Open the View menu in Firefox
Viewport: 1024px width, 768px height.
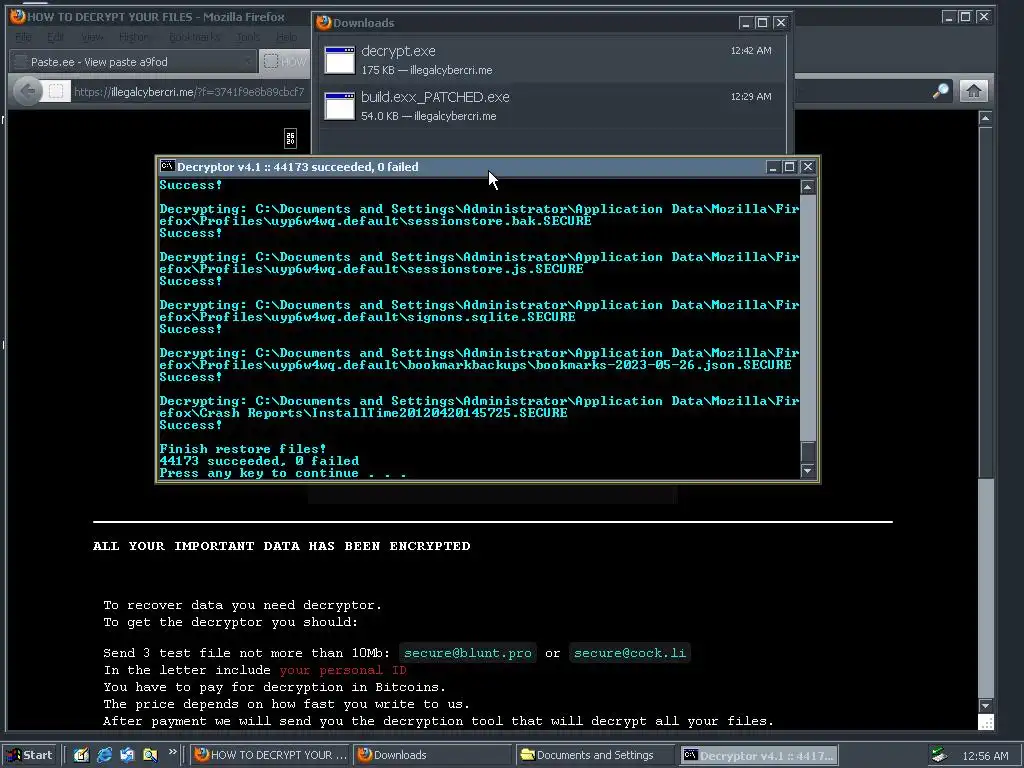click(x=92, y=37)
